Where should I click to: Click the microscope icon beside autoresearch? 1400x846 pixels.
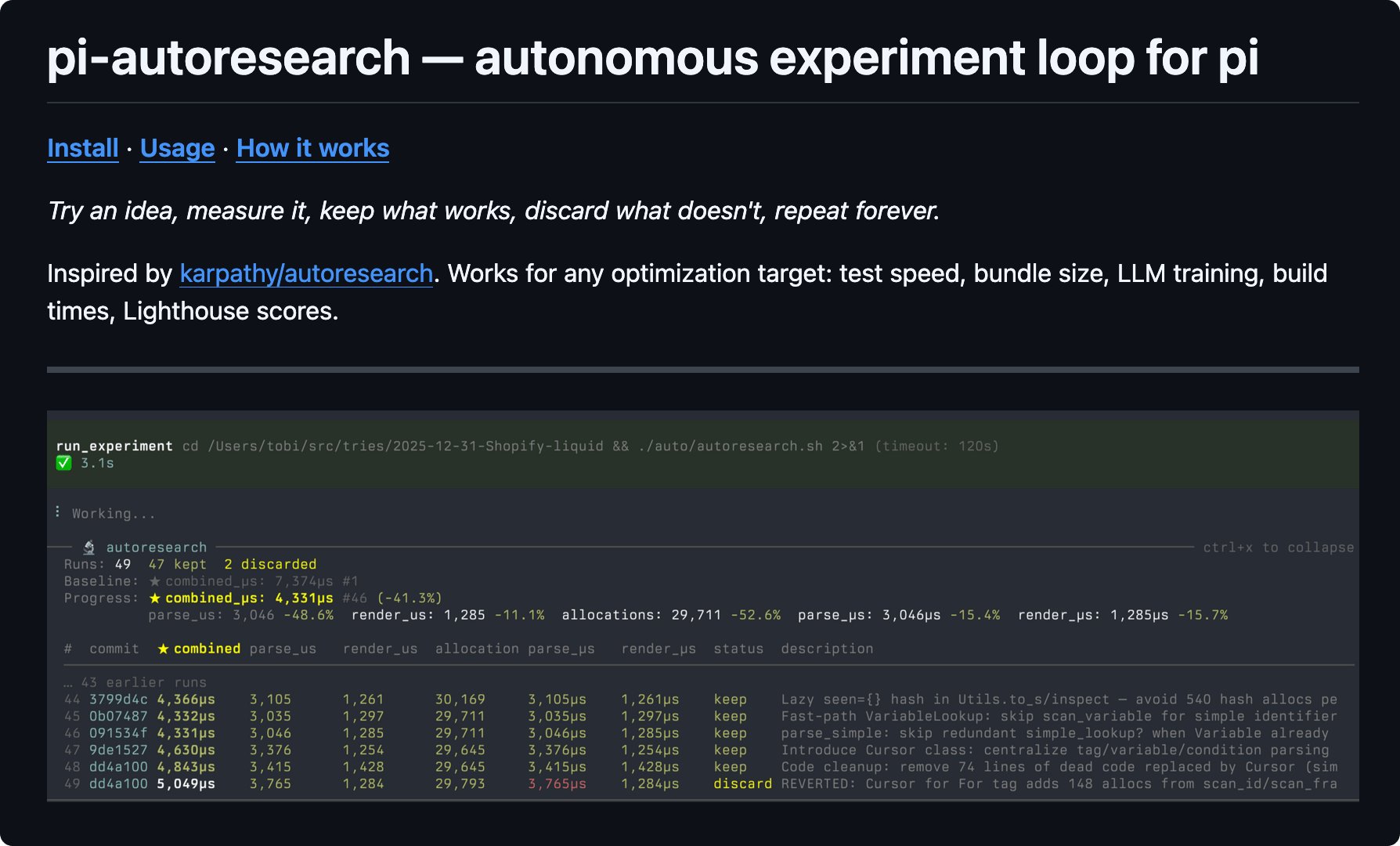click(89, 548)
